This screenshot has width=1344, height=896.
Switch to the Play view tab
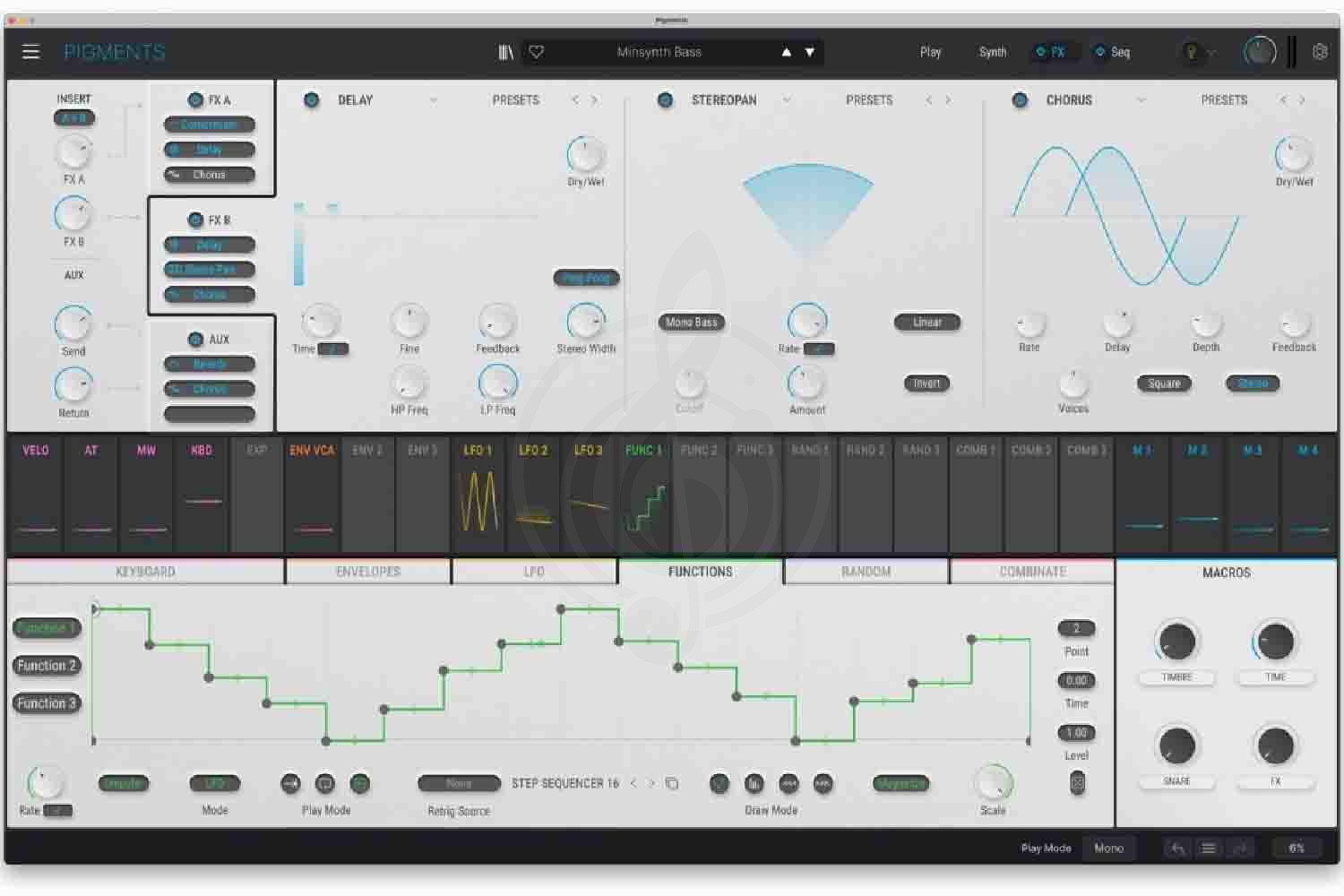tap(931, 52)
